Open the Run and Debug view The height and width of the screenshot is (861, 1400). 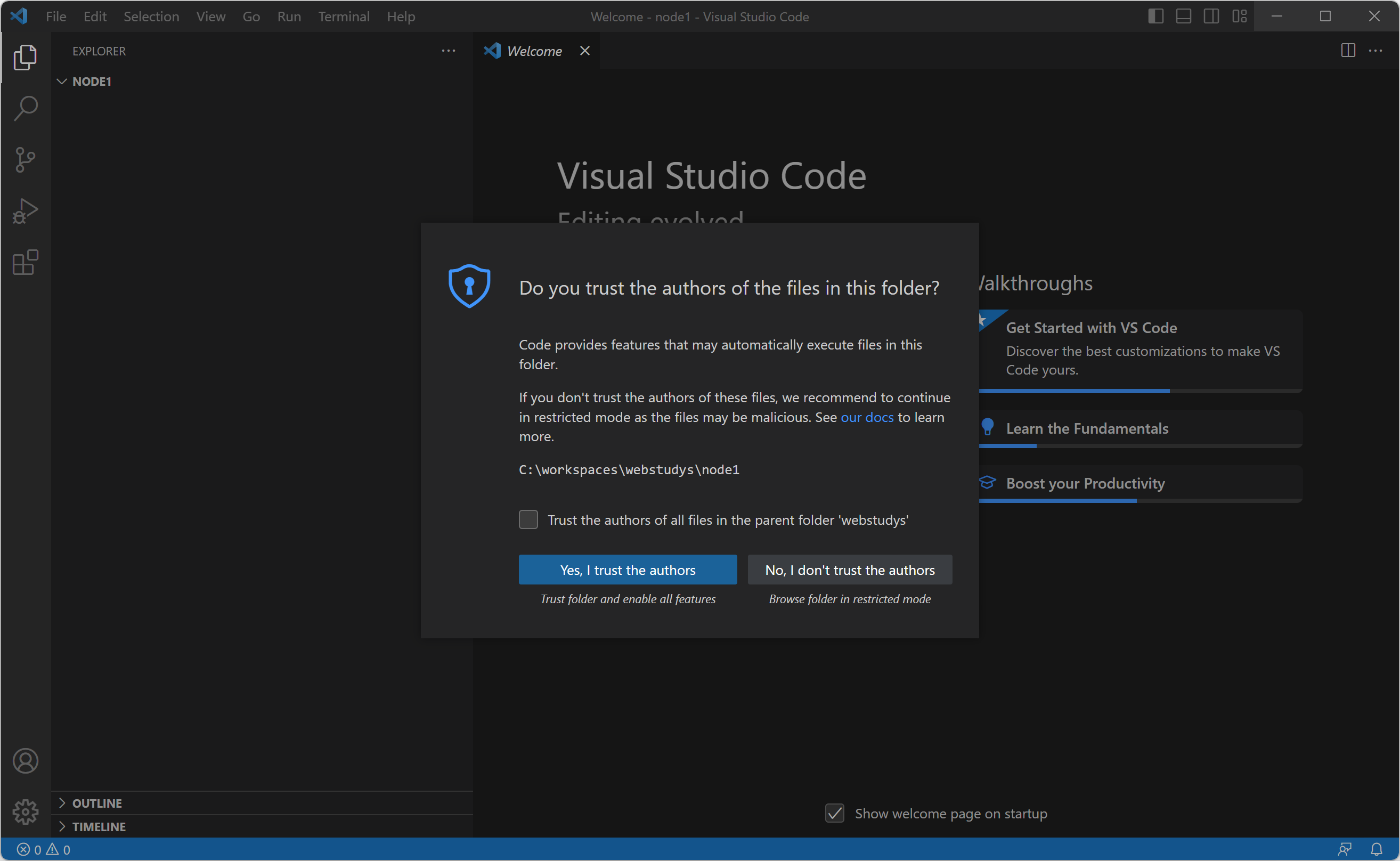(x=26, y=212)
